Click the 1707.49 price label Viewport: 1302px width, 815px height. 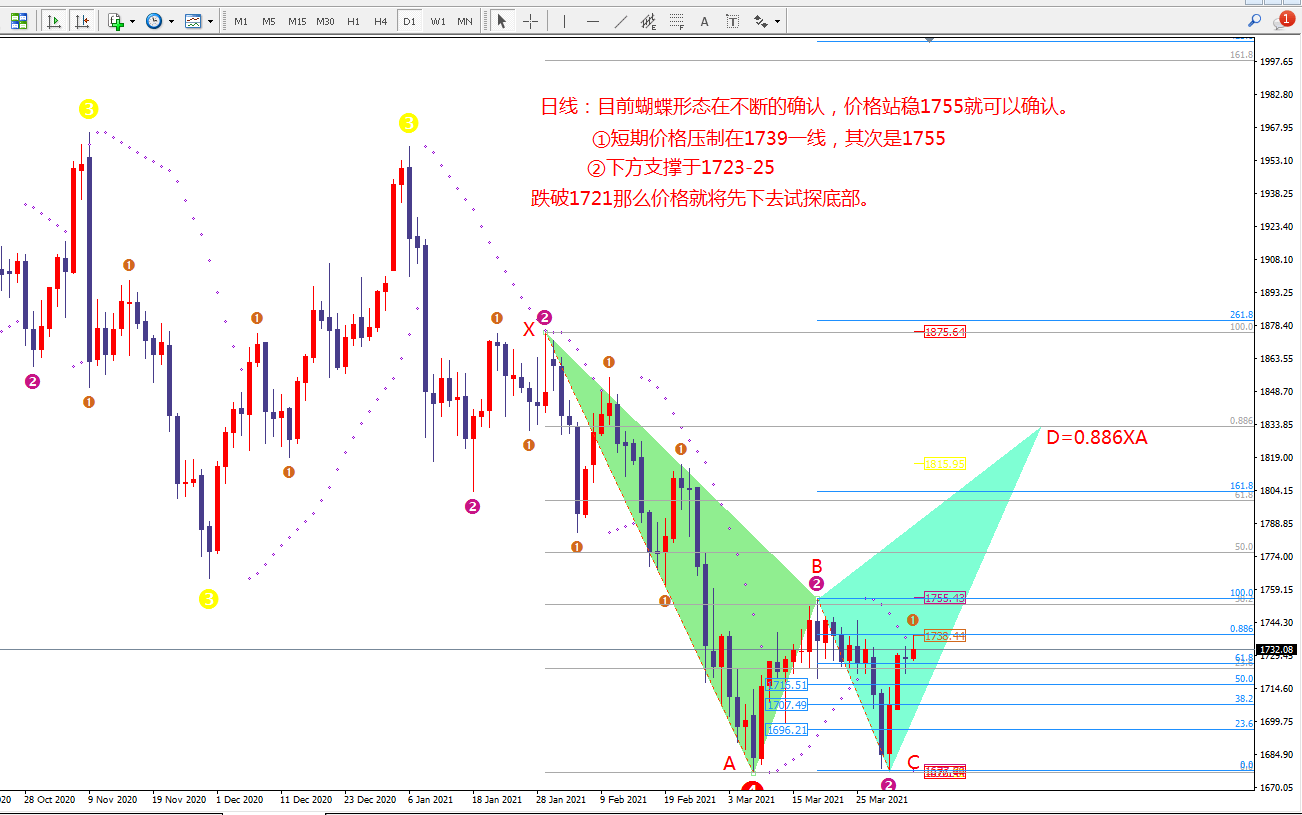pyautogui.click(x=787, y=705)
